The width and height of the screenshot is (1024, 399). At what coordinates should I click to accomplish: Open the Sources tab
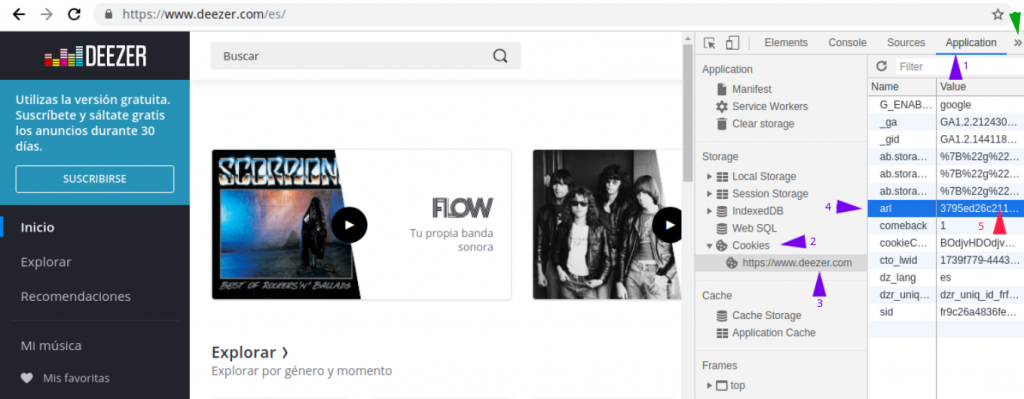[x=906, y=42]
